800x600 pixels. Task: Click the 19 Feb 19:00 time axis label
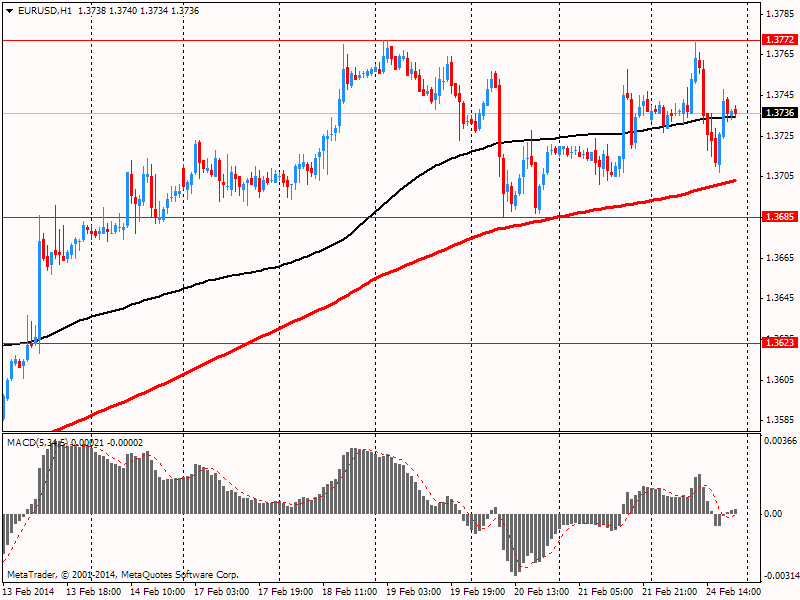478,591
